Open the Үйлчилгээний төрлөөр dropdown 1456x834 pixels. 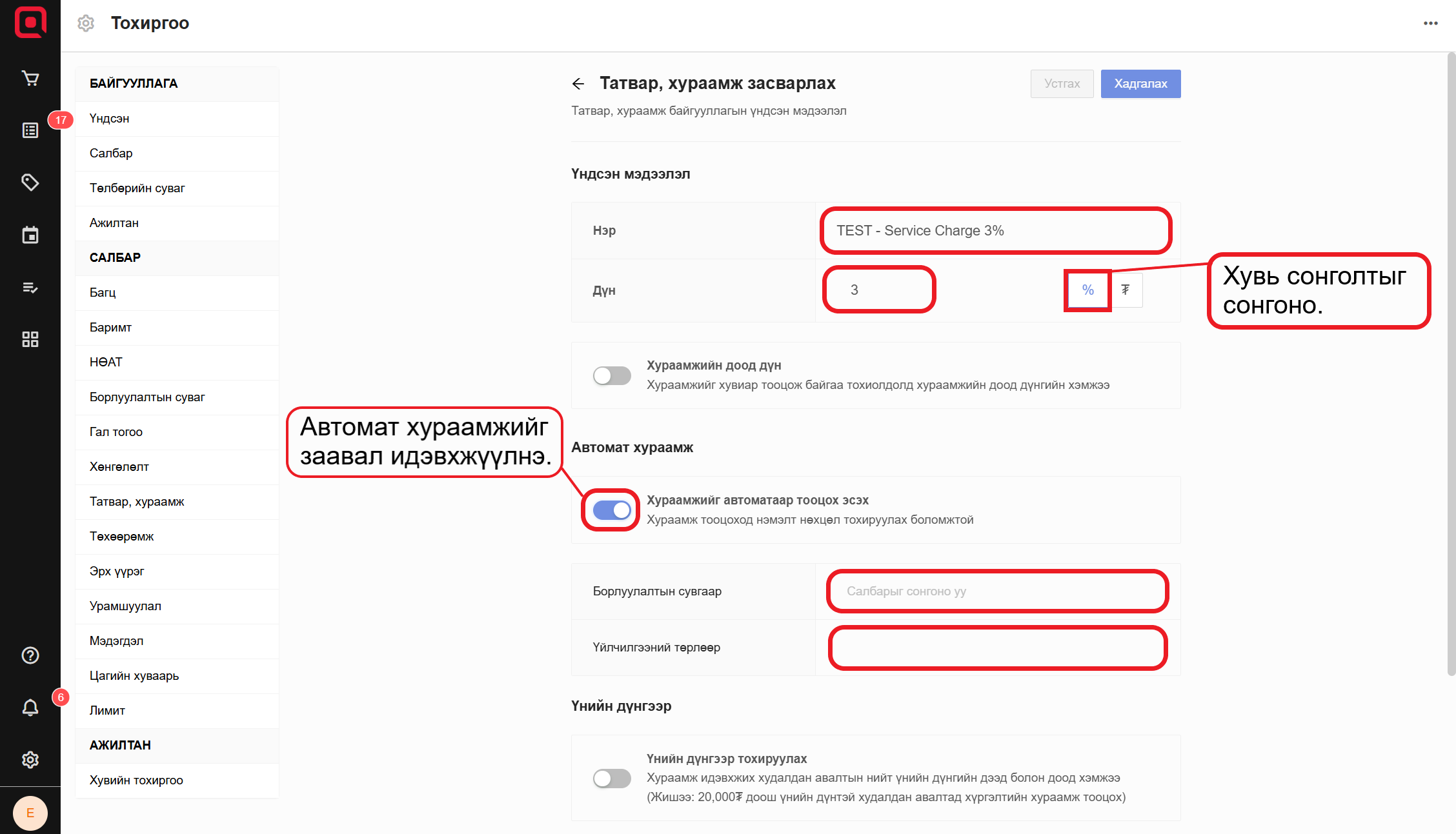click(997, 648)
